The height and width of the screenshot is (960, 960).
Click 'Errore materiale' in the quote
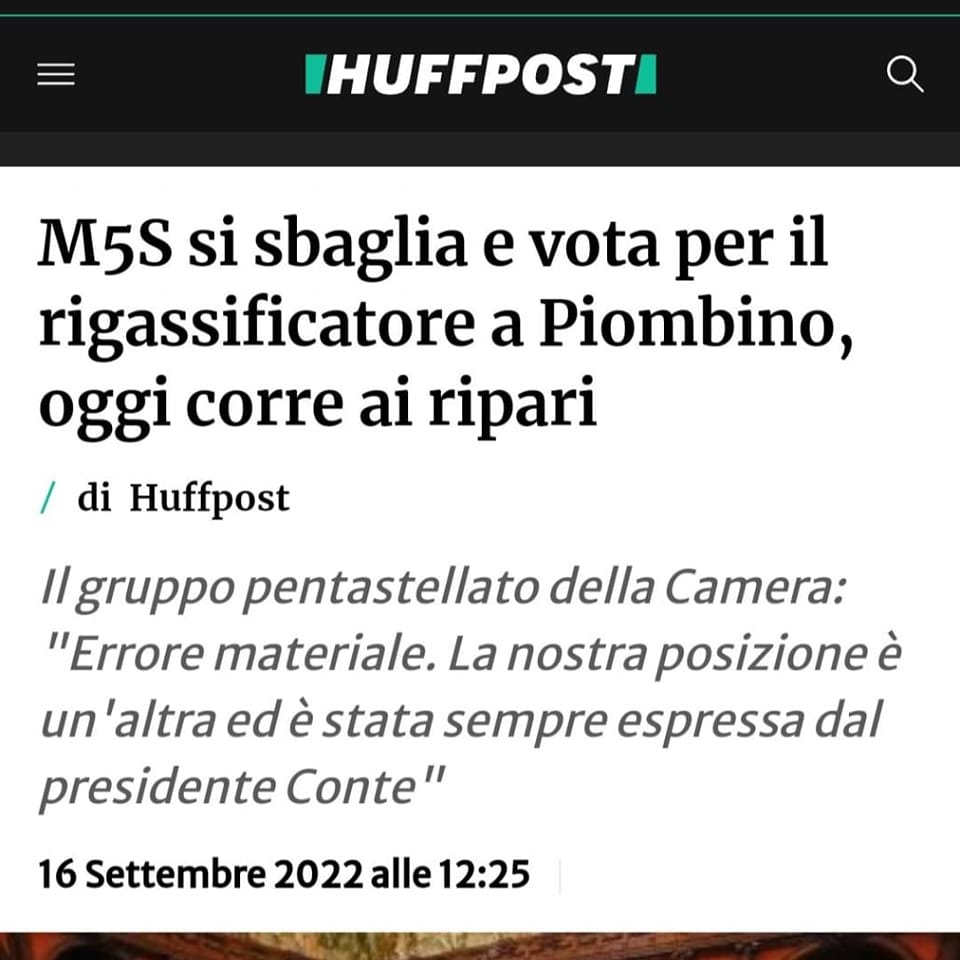(247, 654)
